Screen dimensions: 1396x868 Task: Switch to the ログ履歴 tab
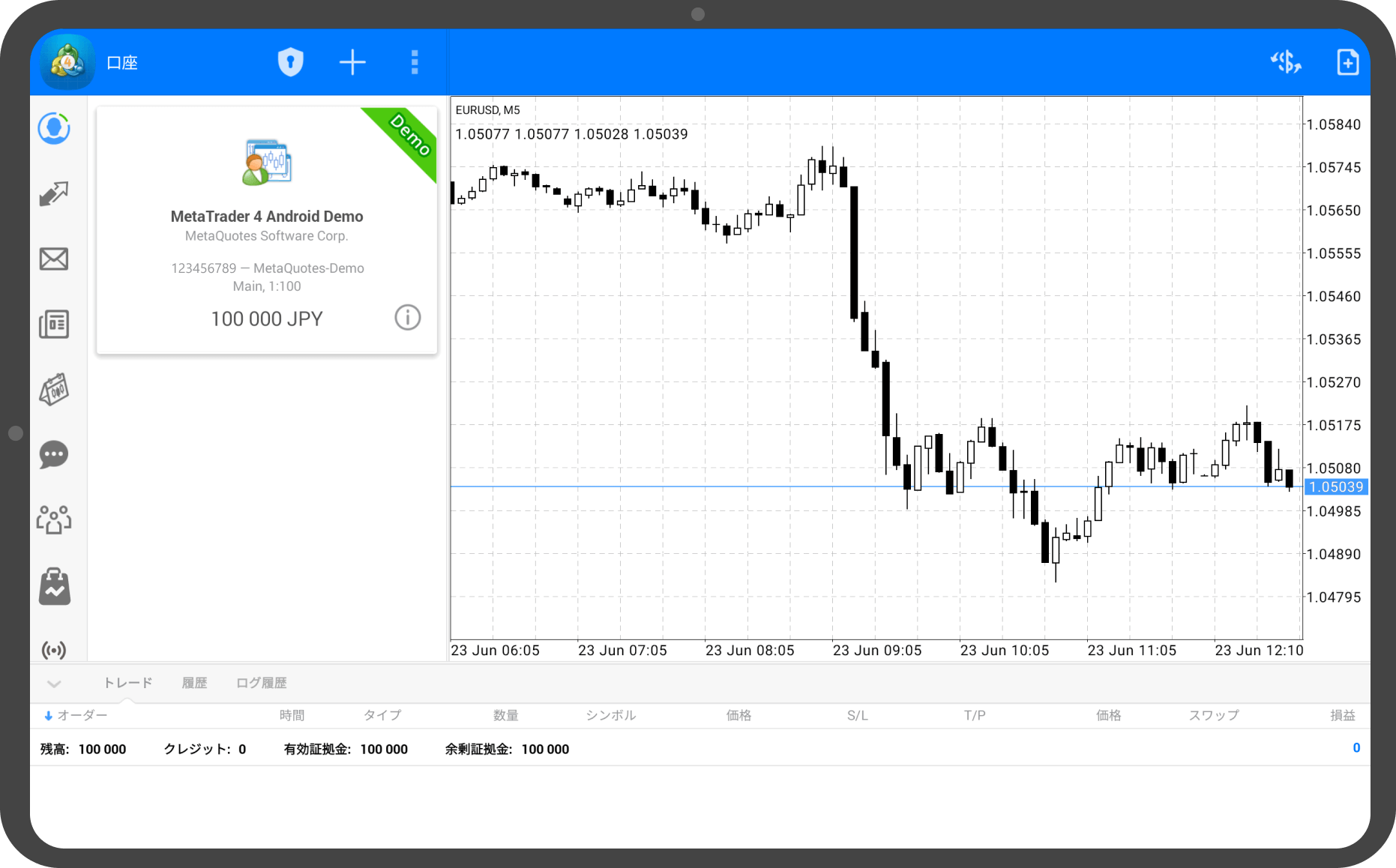click(261, 683)
